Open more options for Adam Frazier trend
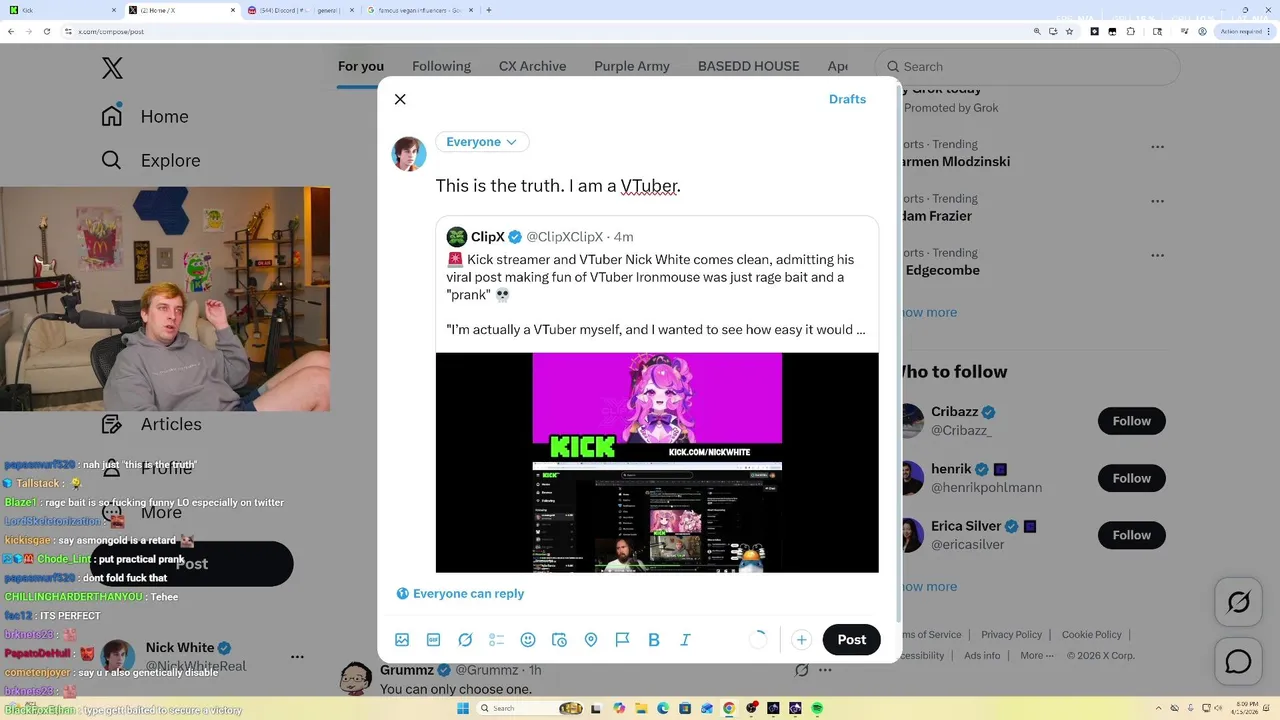Viewport: 1280px width, 720px height. coord(1157,200)
